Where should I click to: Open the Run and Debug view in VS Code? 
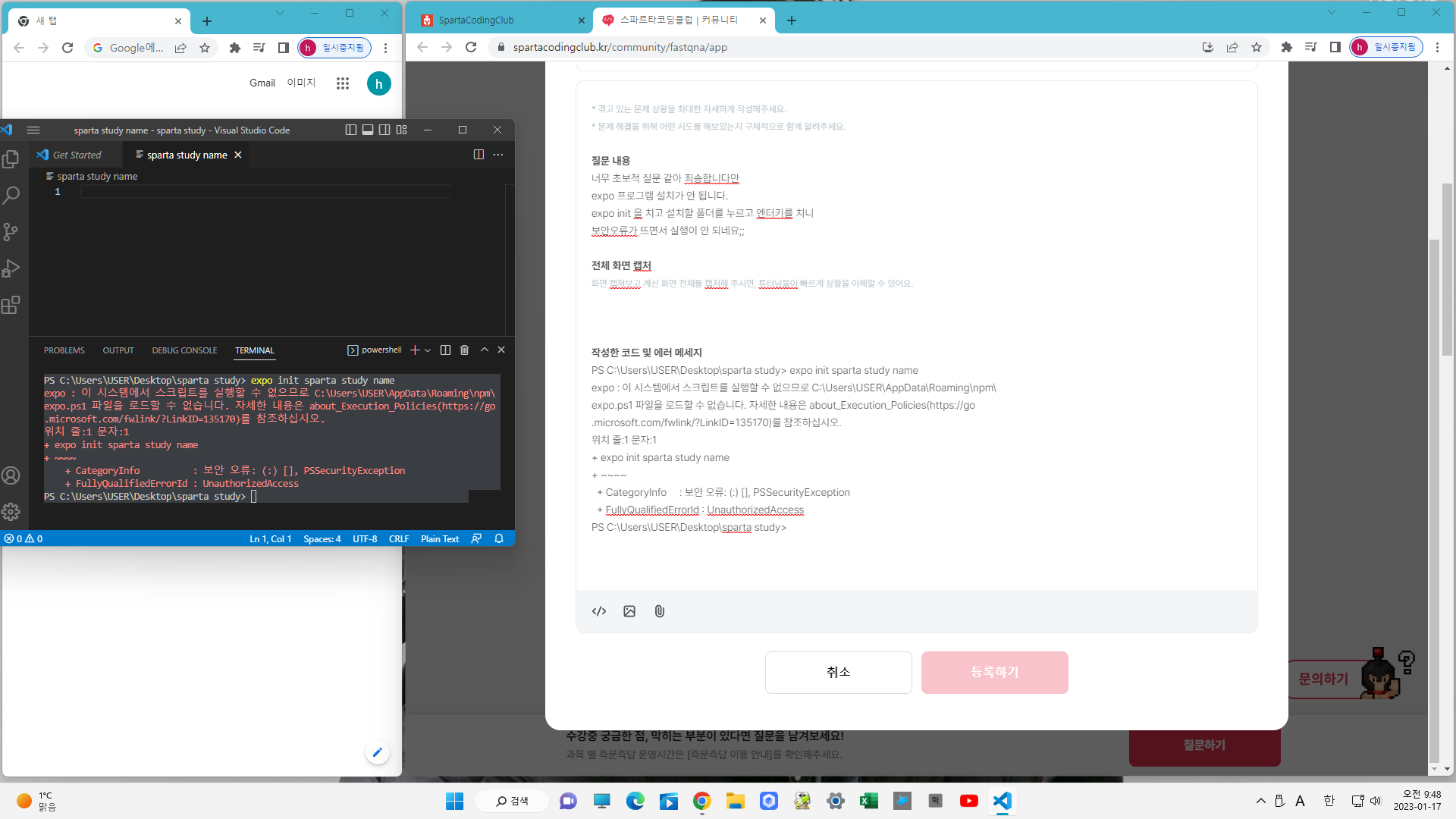11,268
